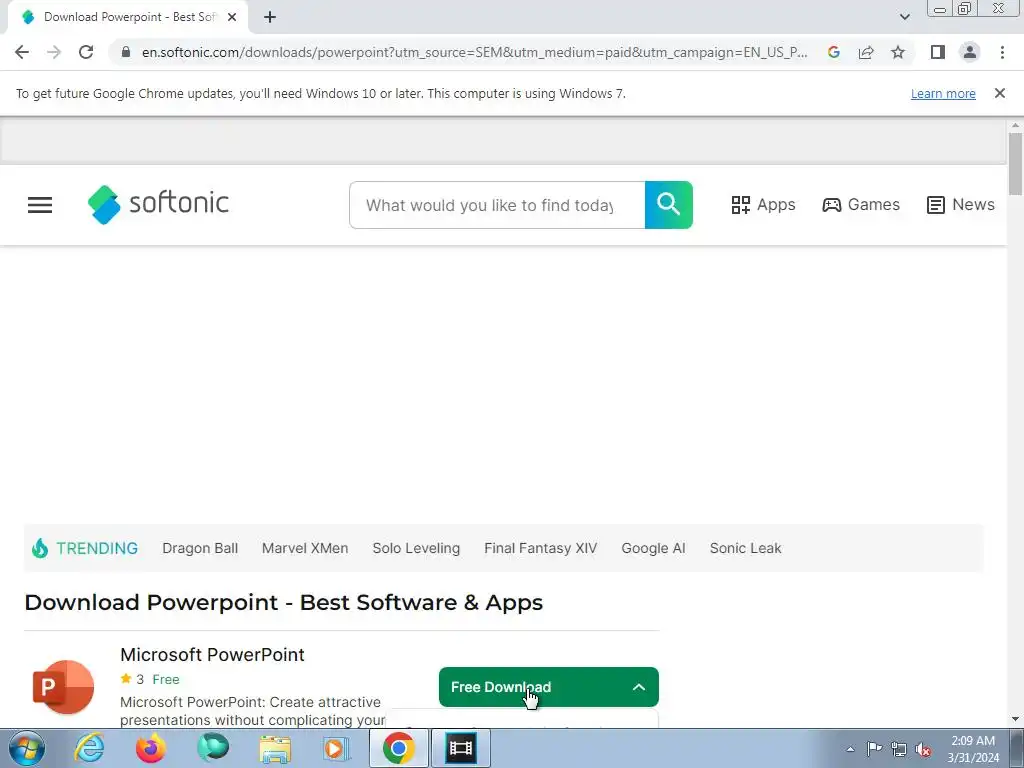The image size is (1024, 768).
Task: Click the PowerPoint app icon
Action: pos(63,687)
